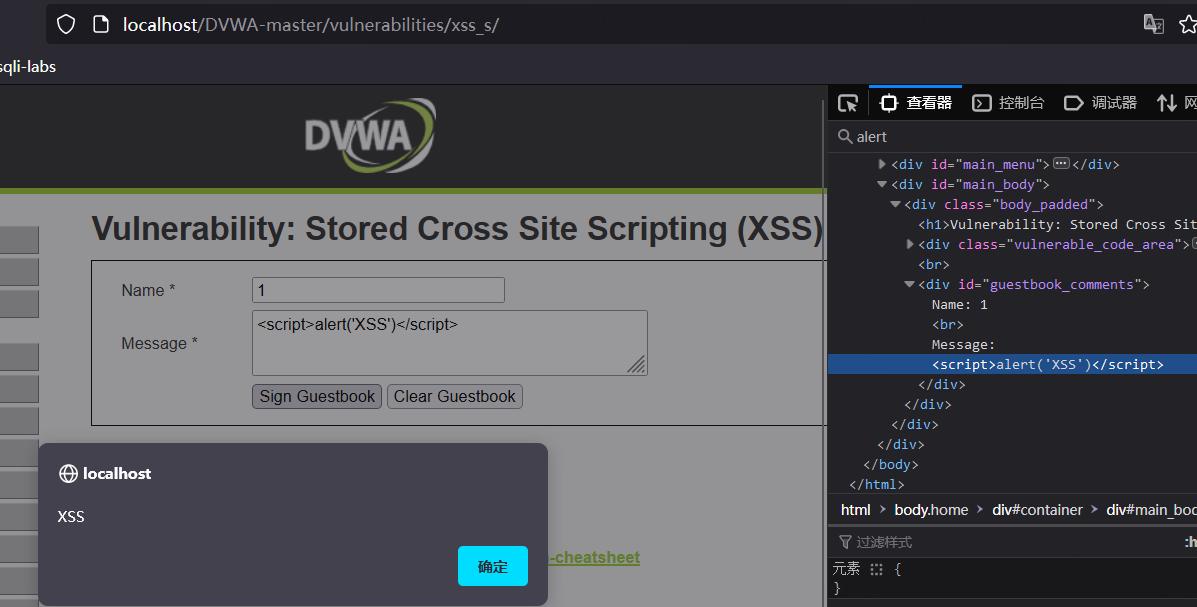Screen dimensions: 1197x607
Task: Select the 查看器 inspector tab
Action: click(x=916, y=103)
